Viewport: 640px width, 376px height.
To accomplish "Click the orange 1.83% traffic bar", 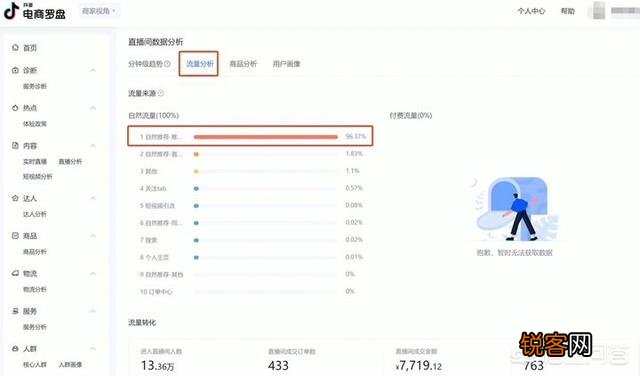I will 196,154.
